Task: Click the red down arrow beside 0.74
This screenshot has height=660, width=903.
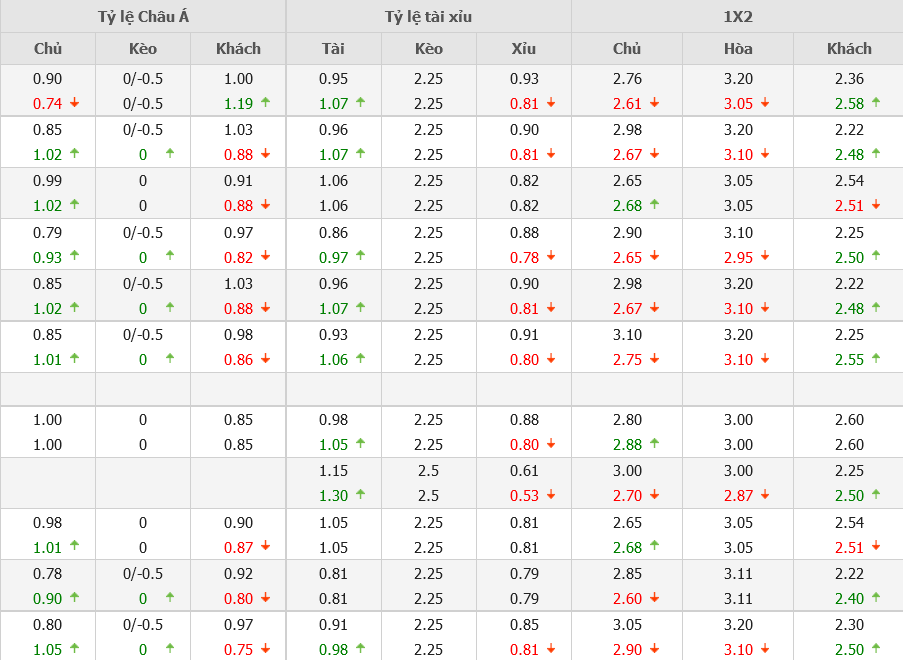Action: coord(74,103)
